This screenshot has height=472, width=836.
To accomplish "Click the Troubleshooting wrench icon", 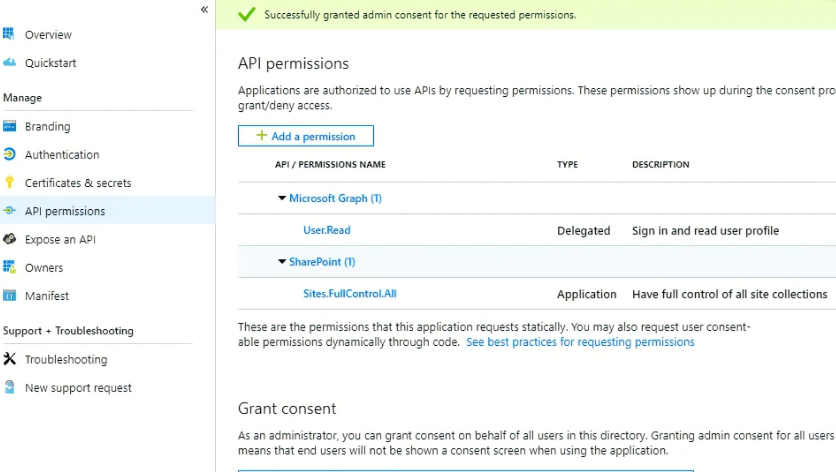I will pyautogui.click(x=9, y=359).
